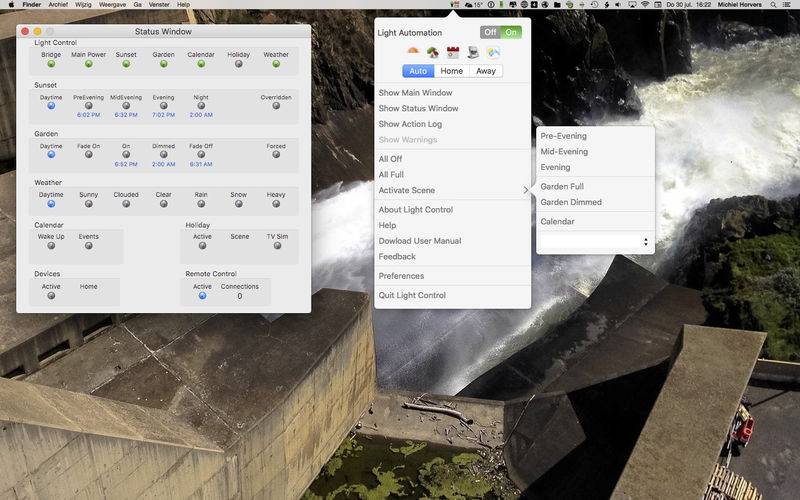Screen dimensions: 800x500
Task: Click the Connections count 0
Action: coord(240,296)
